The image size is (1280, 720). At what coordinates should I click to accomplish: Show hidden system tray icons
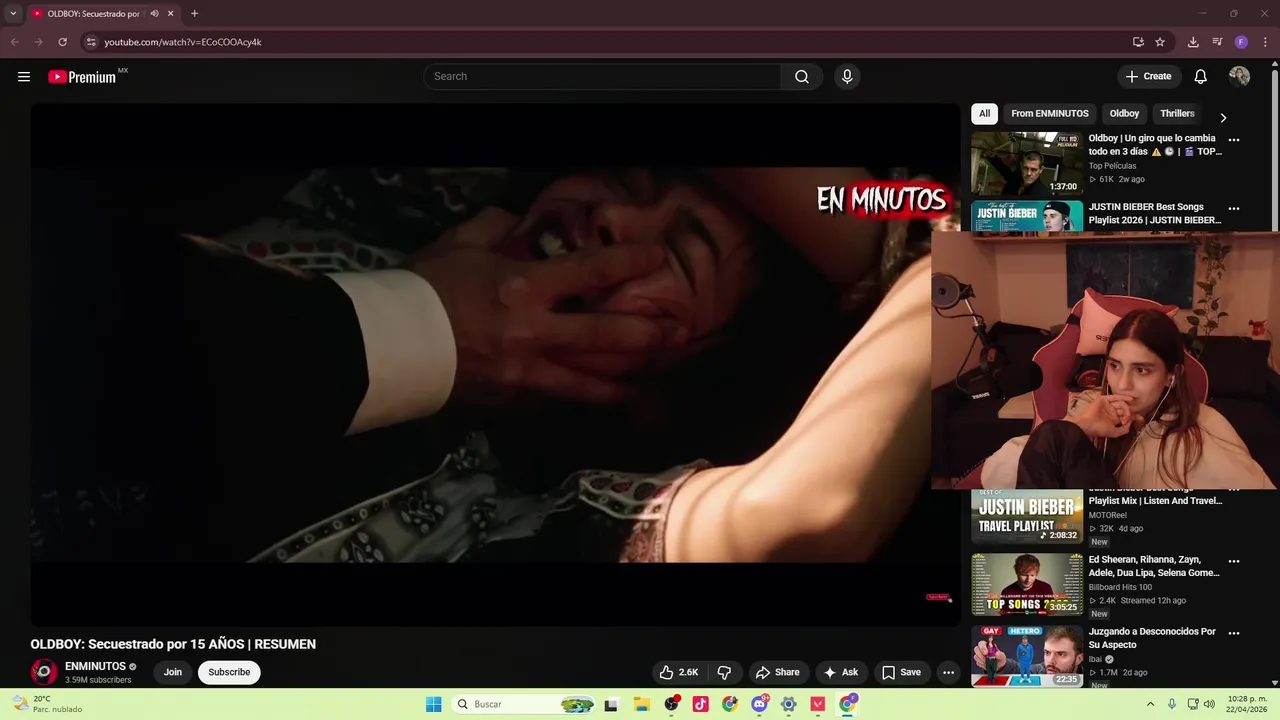click(1150, 704)
